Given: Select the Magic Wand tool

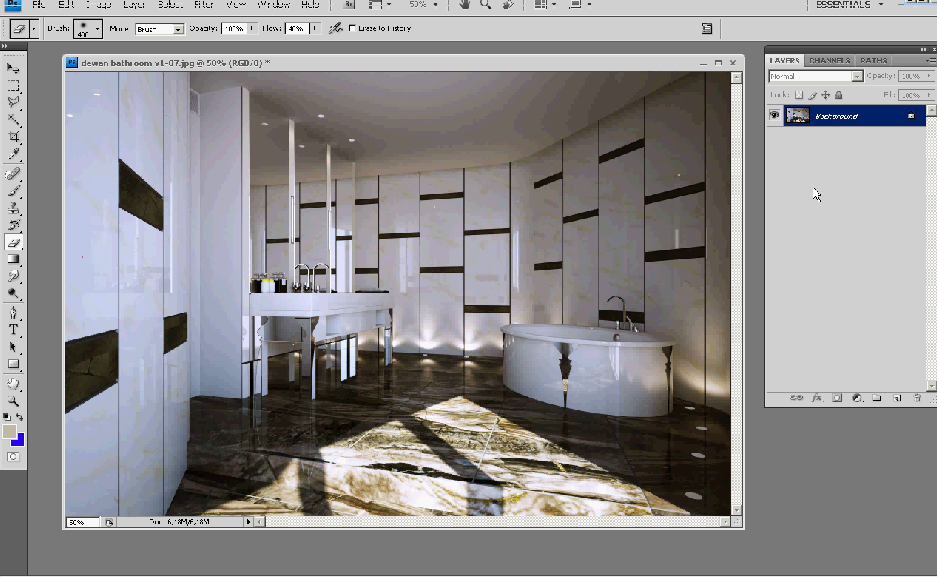Looking at the screenshot, I should 13,119.
